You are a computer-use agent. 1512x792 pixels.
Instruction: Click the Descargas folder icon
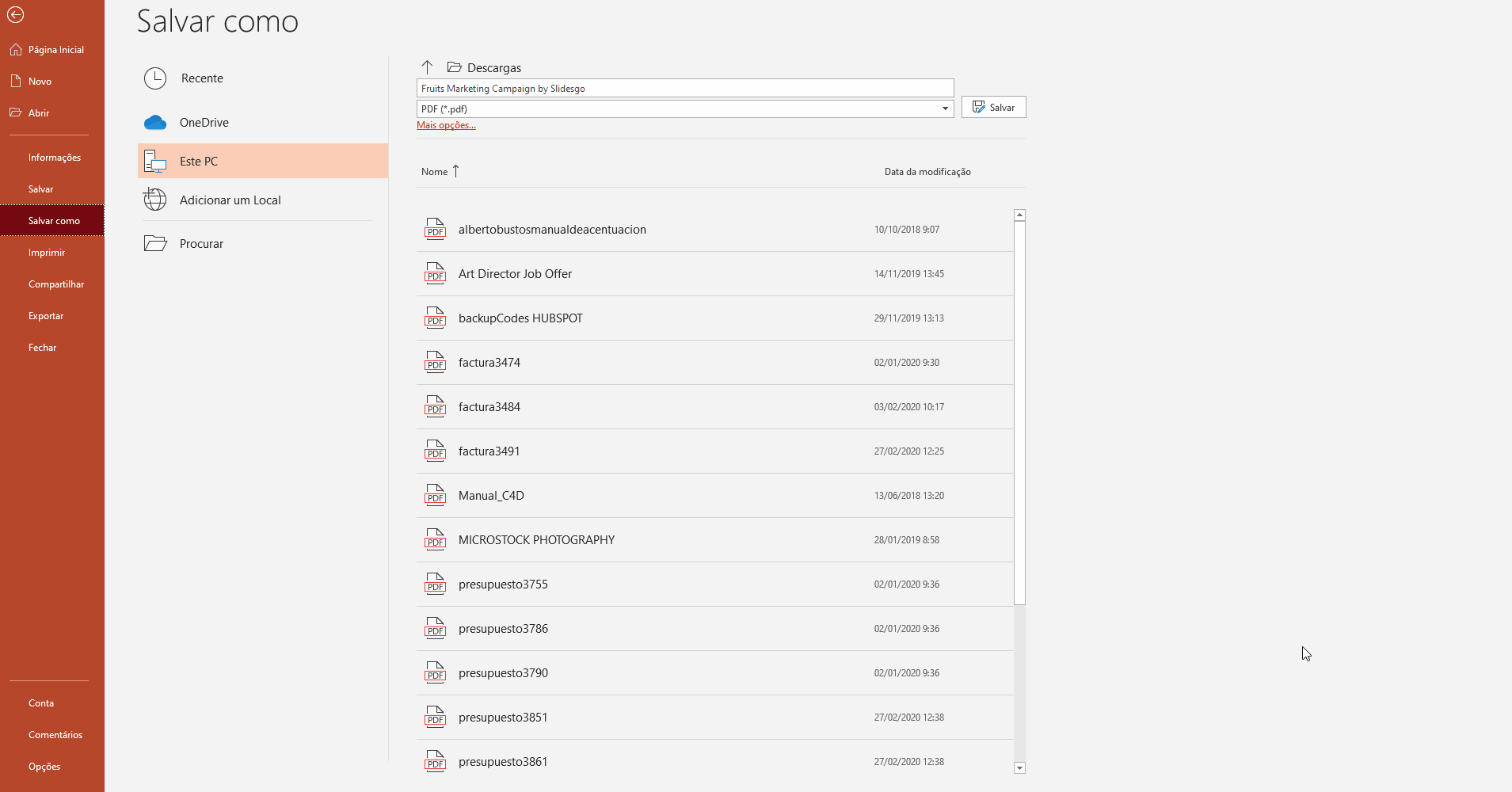pyautogui.click(x=455, y=67)
